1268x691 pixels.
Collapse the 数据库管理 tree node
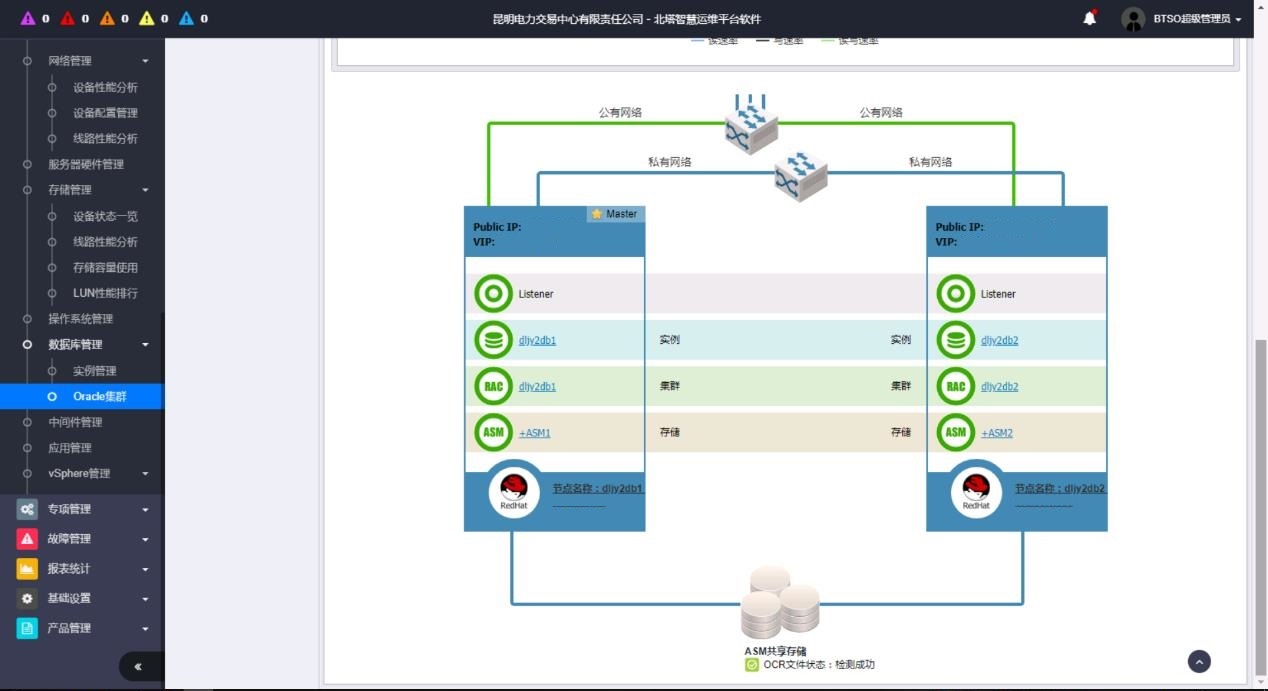pyautogui.click(x=145, y=345)
